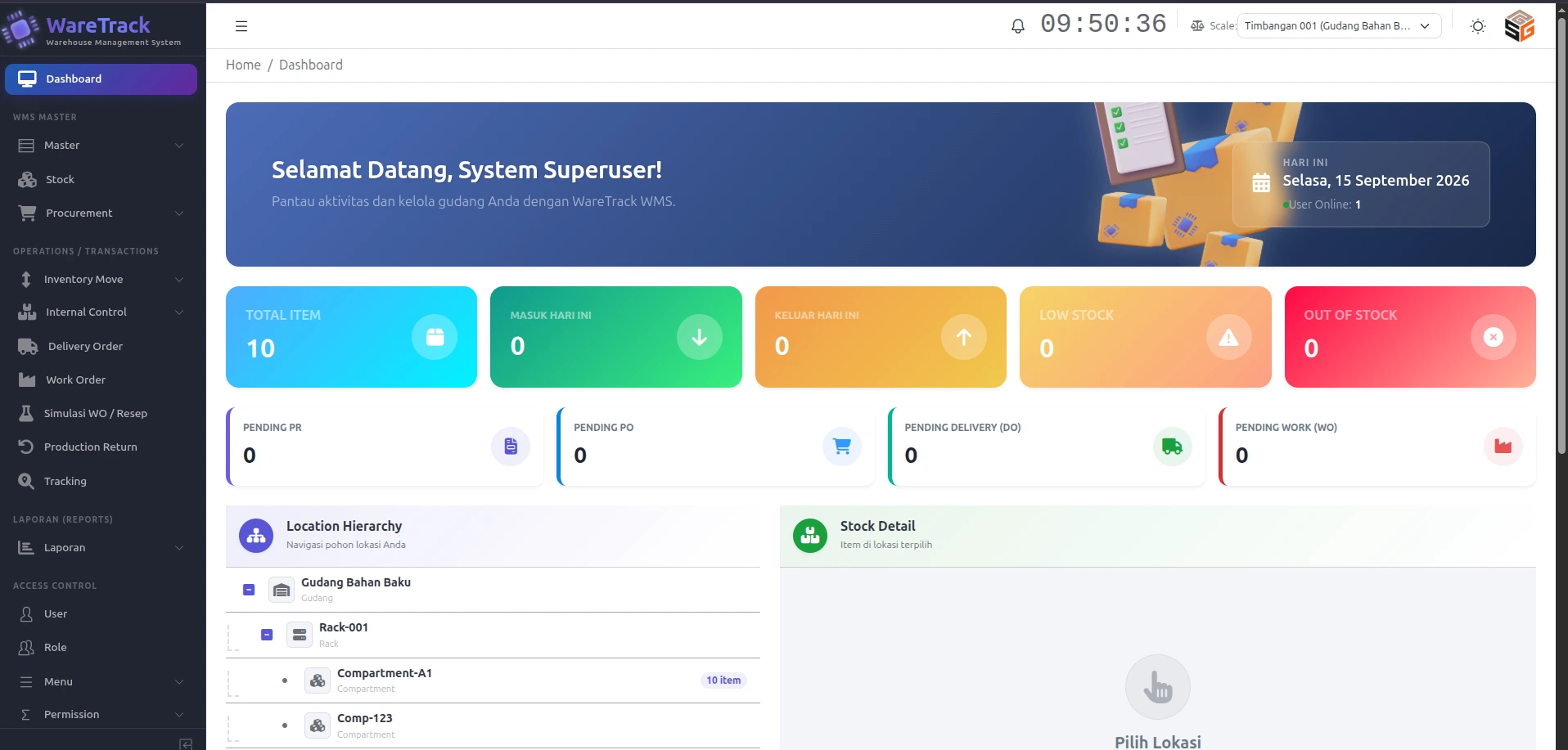This screenshot has height=750, width=1568.
Task: Click the Tracking magnifier icon
Action: coord(26,482)
